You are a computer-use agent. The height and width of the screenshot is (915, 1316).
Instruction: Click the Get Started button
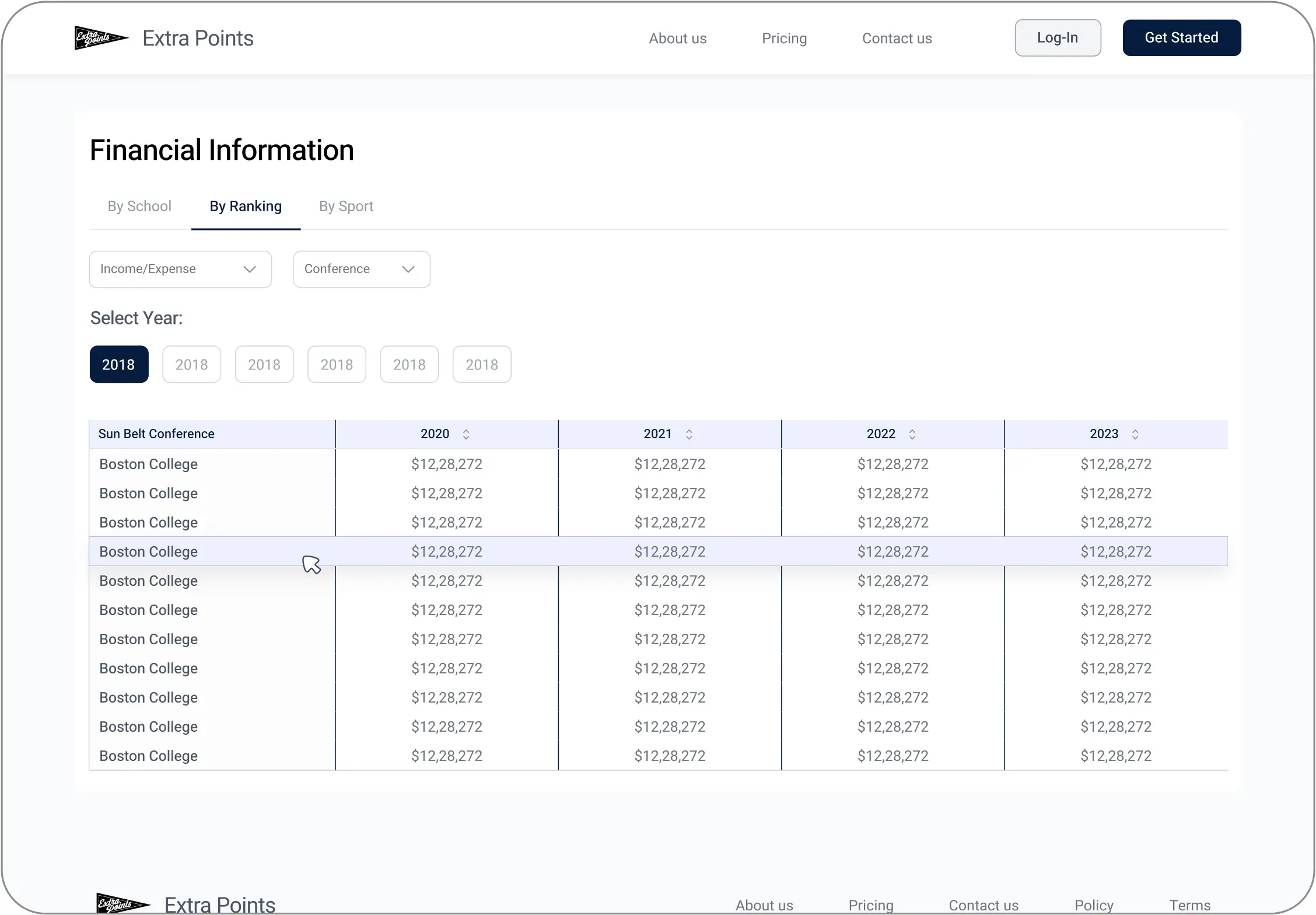click(1181, 38)
